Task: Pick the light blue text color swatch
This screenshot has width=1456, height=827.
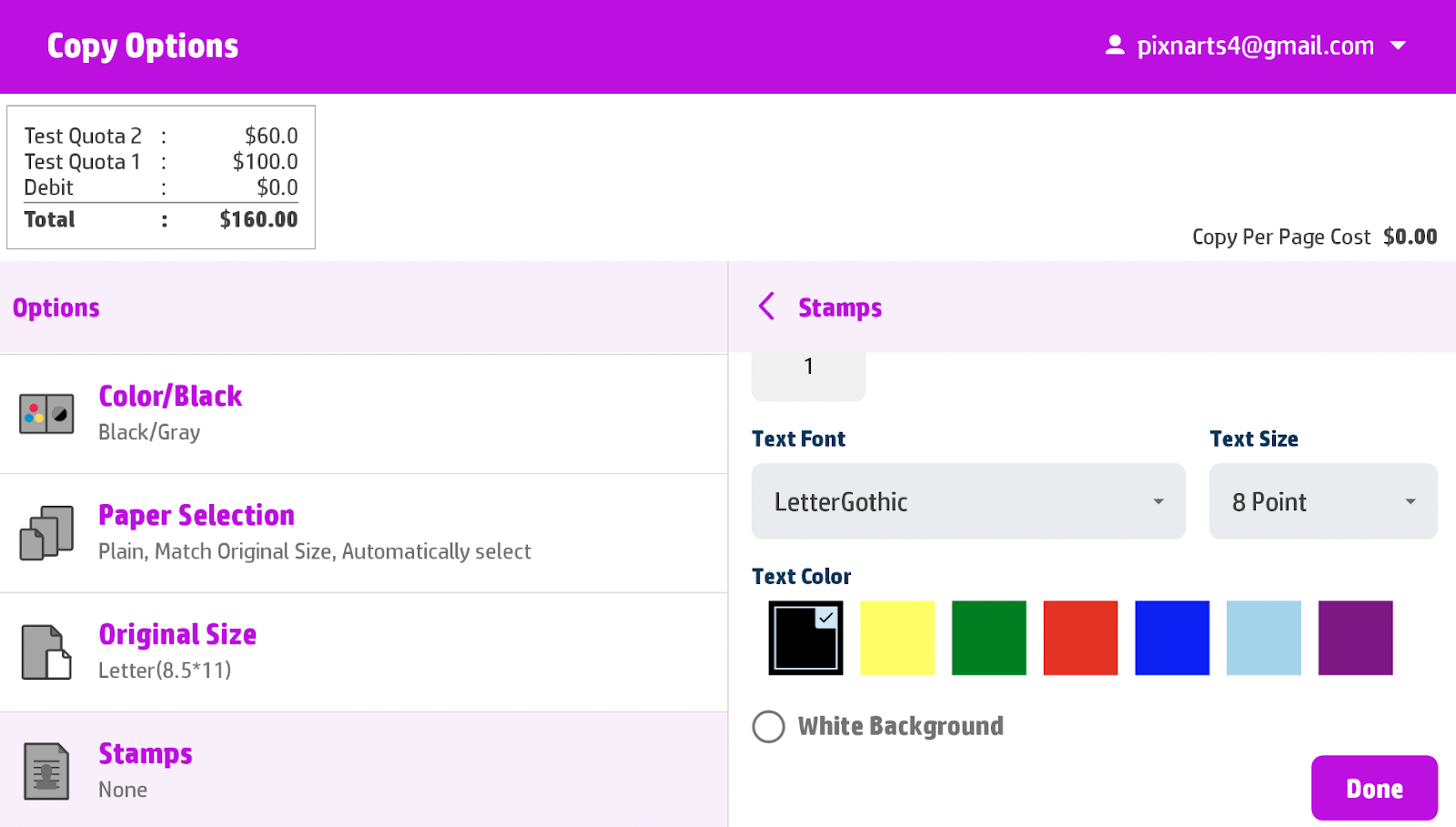Action: pos(1264,638)
